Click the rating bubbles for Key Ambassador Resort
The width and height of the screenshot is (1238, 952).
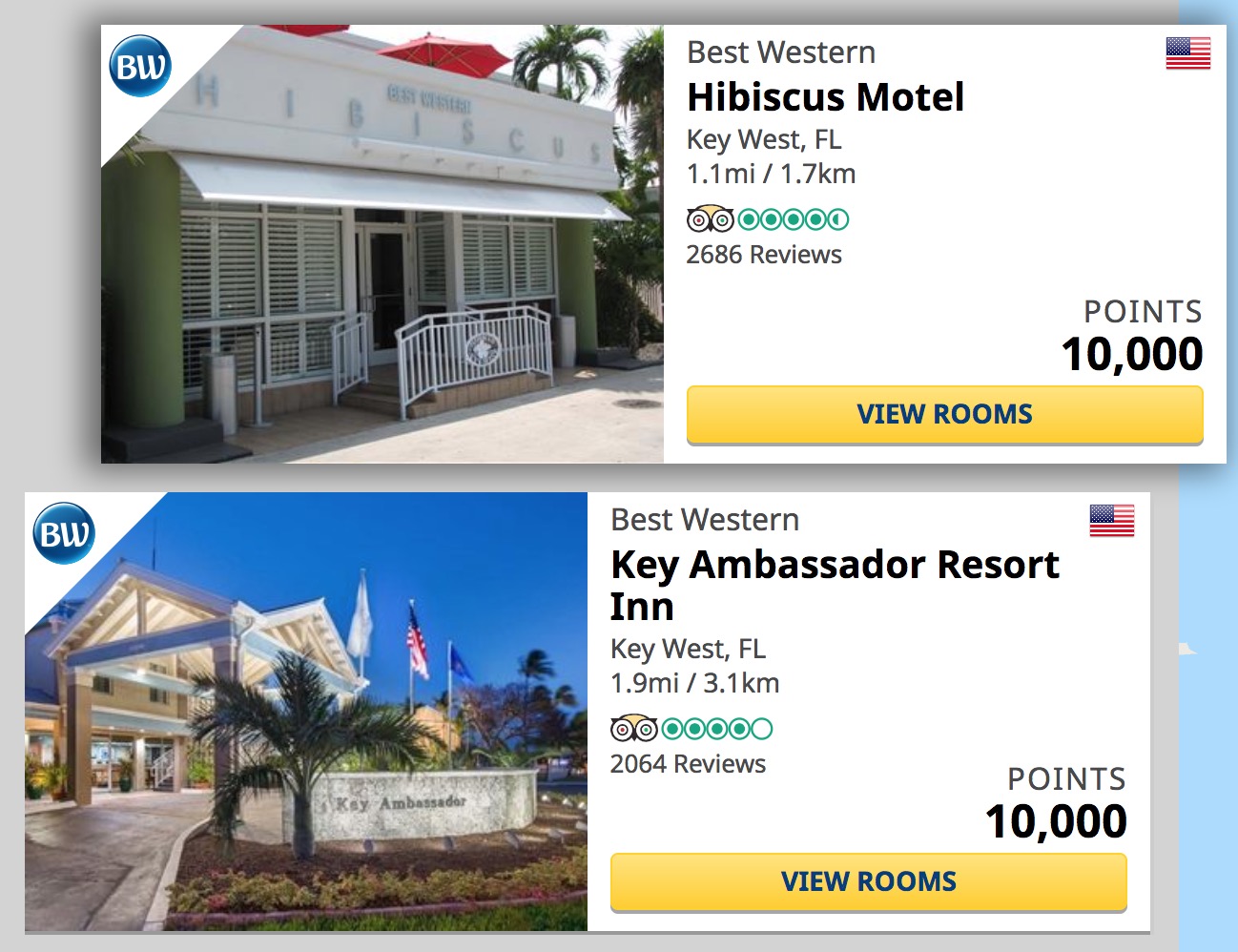coord(717,729)
